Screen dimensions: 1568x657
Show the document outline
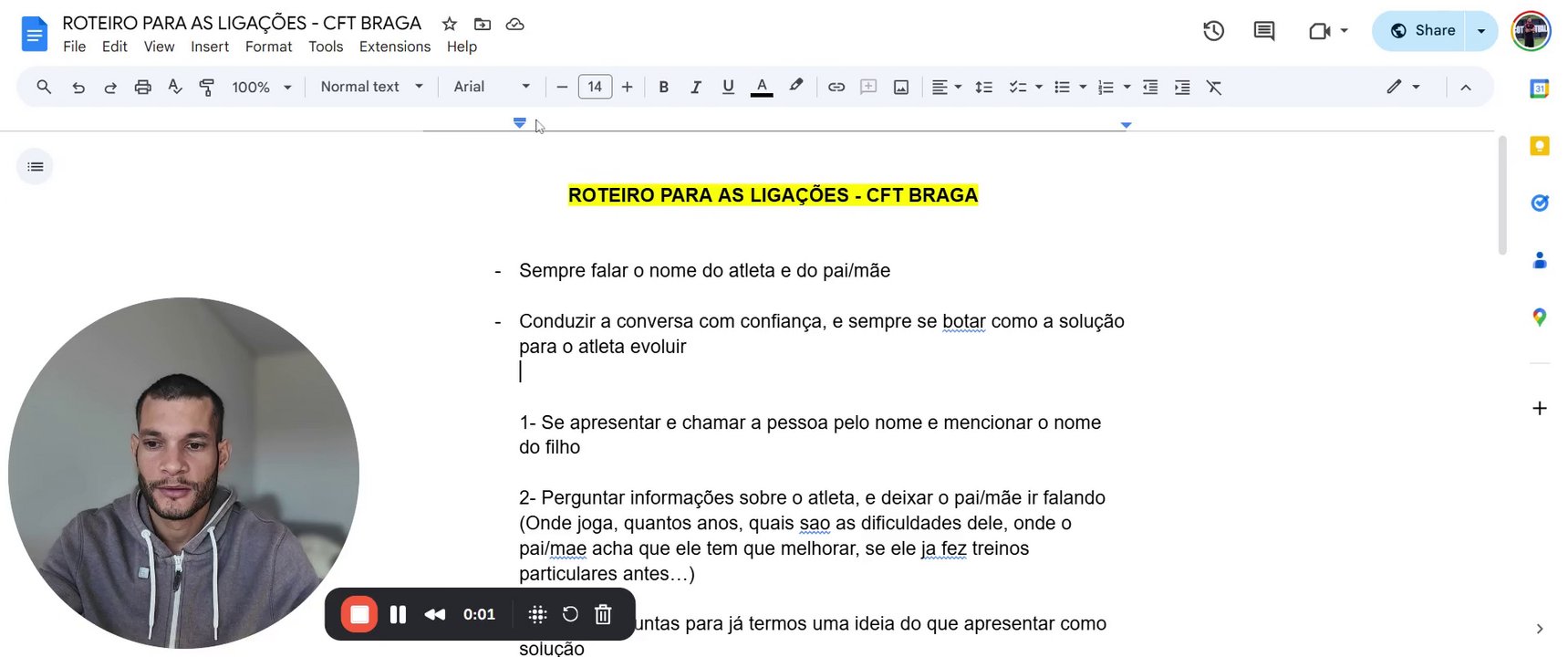[36, 167]
